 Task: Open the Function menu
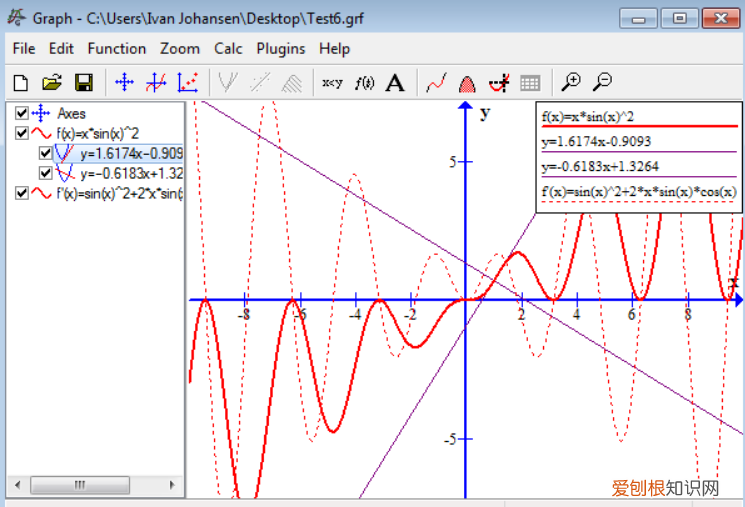[x=116, y=48]
